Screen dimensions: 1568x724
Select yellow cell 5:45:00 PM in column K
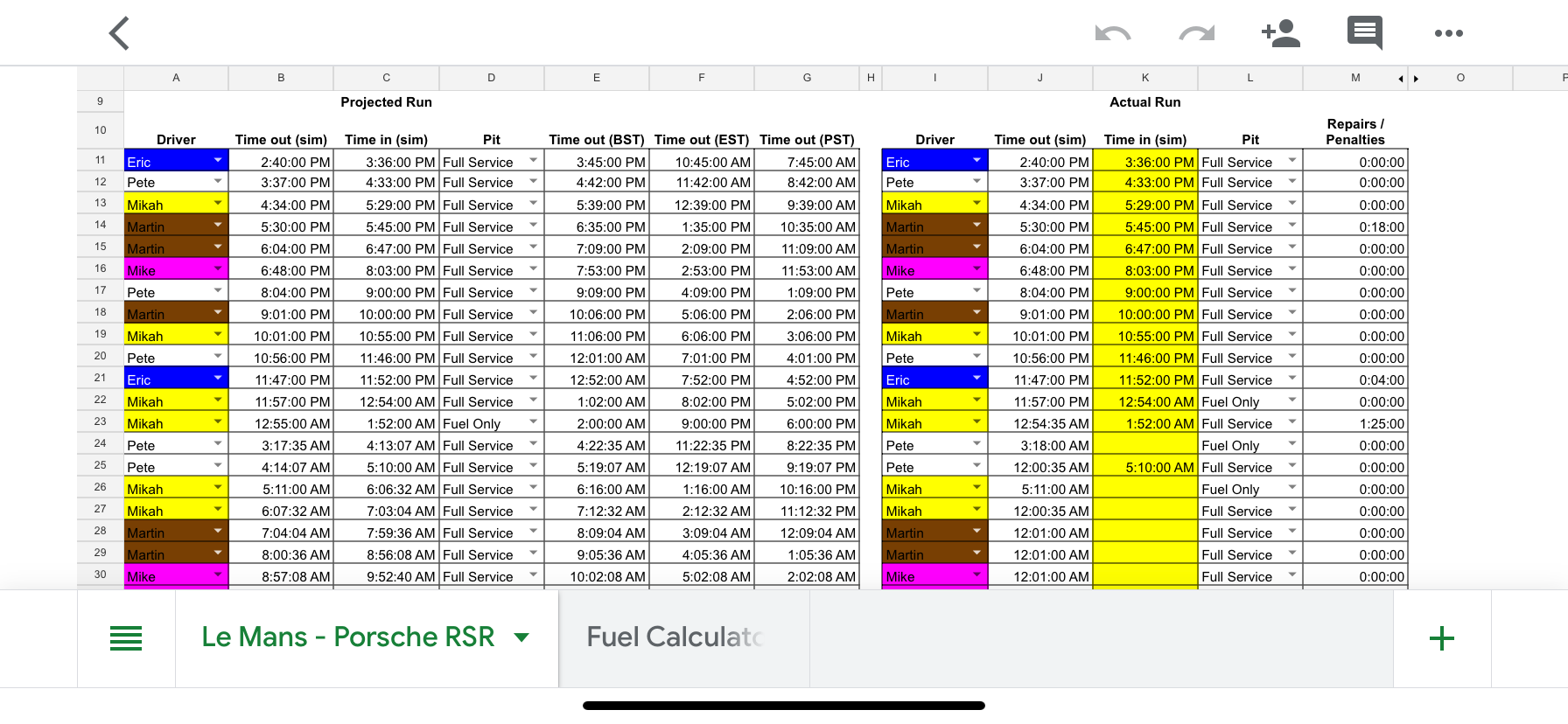coord(1145,226)
